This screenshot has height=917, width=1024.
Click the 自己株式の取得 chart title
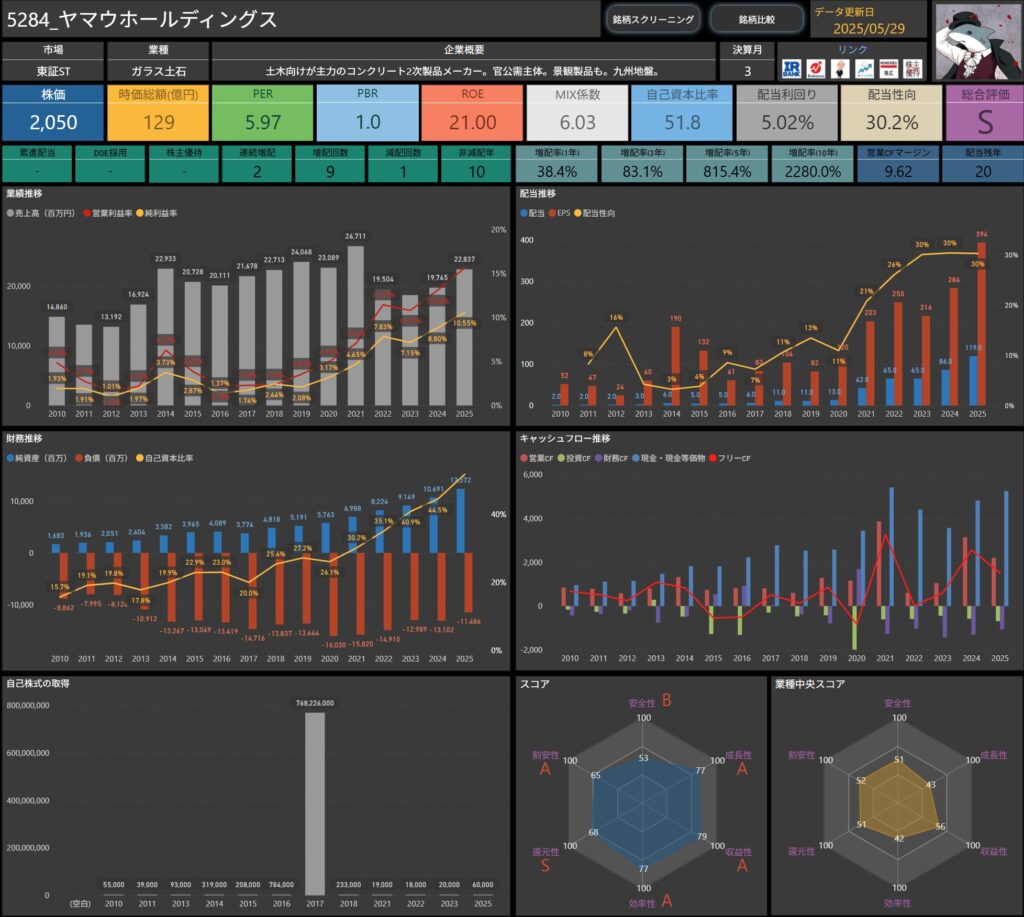pyautogui.click(x=38, y=683)
